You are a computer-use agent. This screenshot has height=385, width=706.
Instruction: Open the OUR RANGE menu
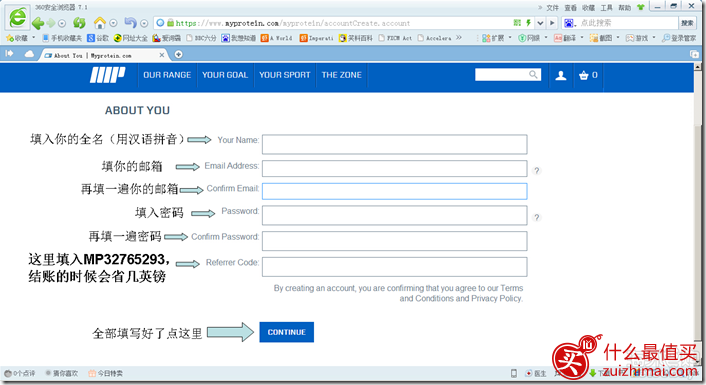[167, 75]
